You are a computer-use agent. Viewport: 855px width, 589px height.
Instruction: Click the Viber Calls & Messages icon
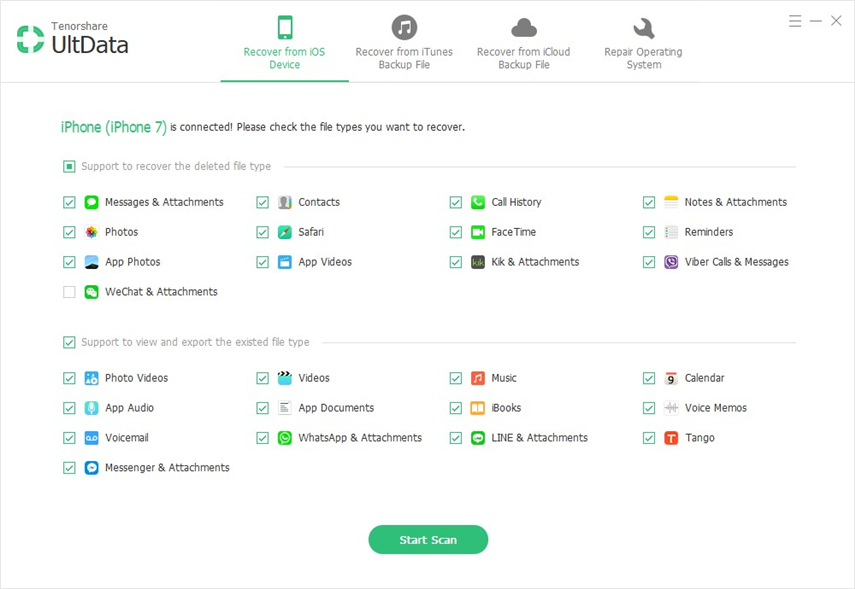click(671, 262)
